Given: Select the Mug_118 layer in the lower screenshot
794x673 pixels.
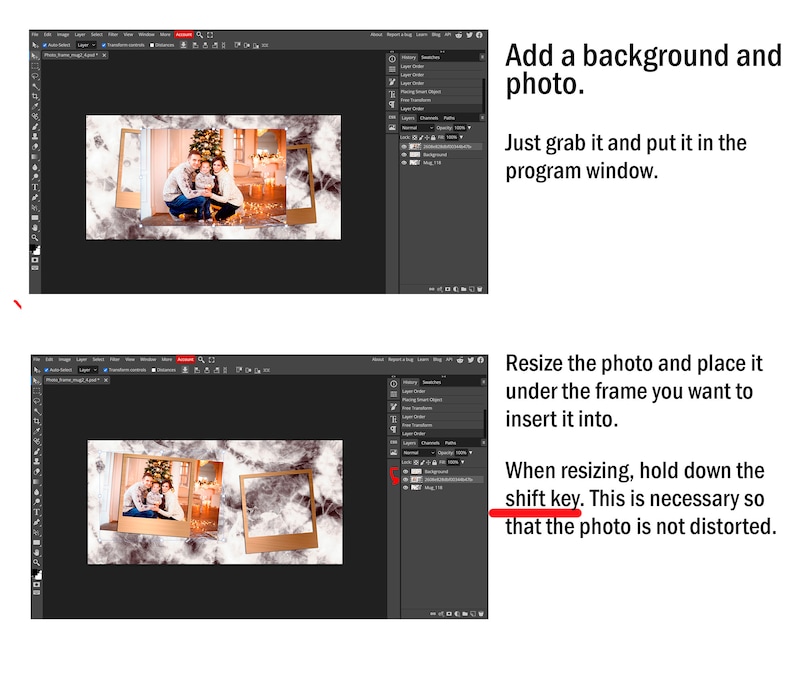Looking at the screenshot, I should (444, 488).
